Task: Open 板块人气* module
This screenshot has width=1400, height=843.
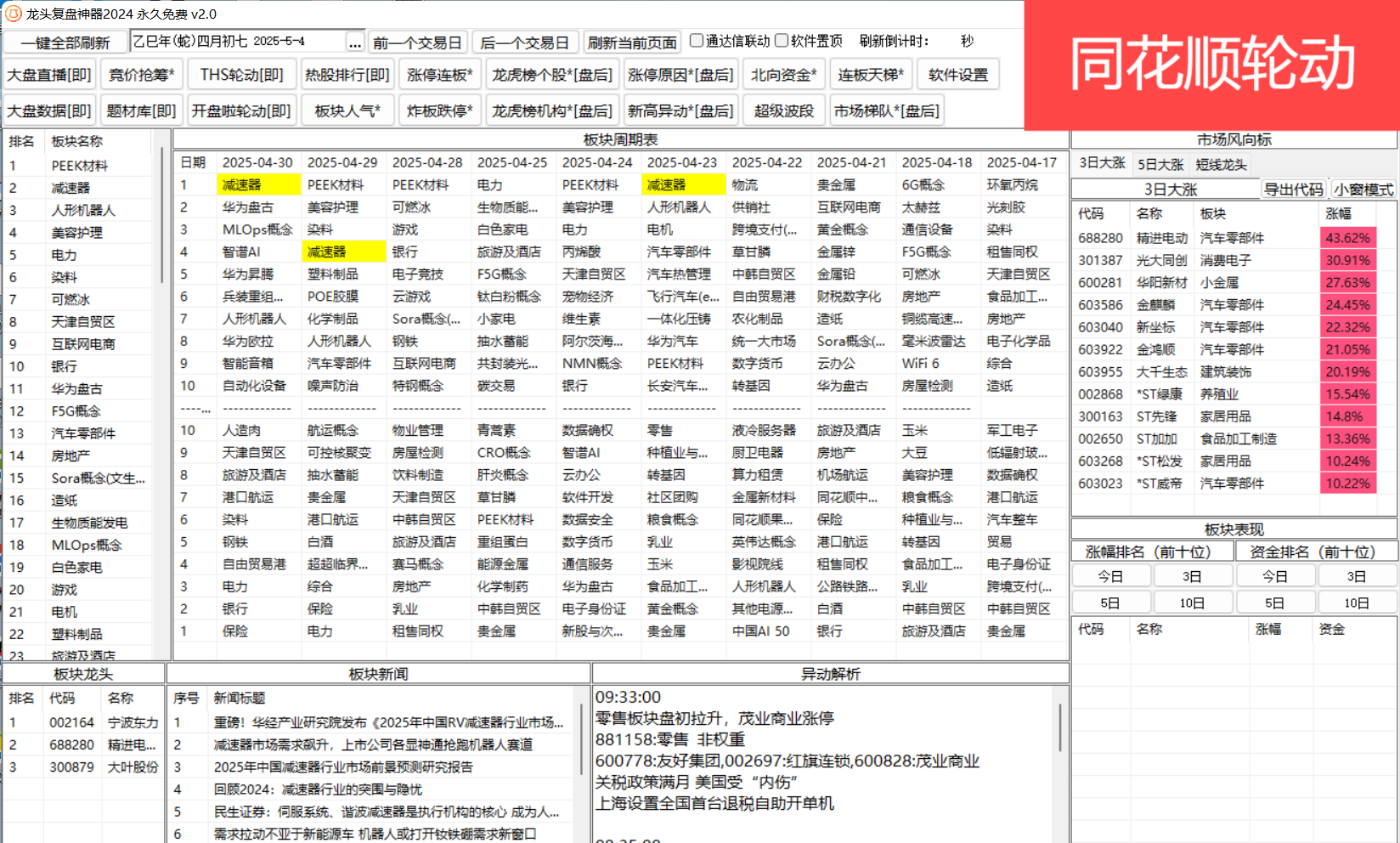Action: coord(347,110)
